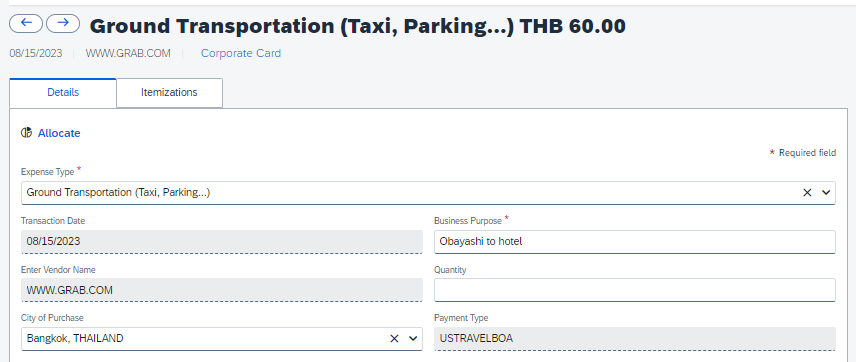Click the Expense Type combo box field

coord(428,193)
